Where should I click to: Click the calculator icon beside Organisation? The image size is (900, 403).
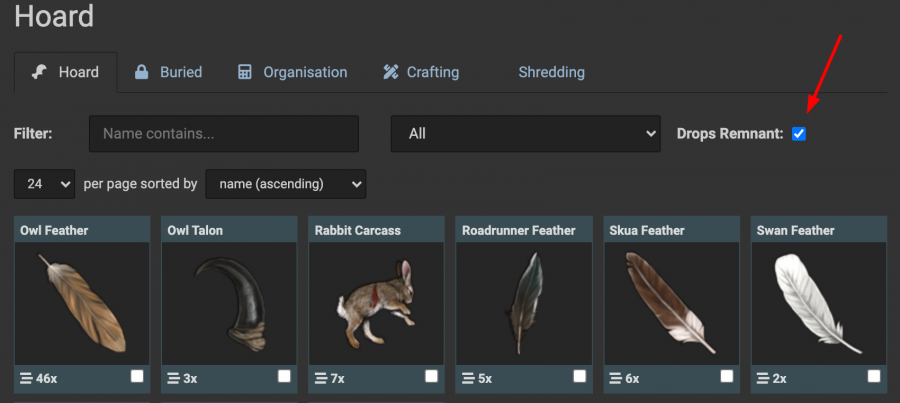[245, 72]
